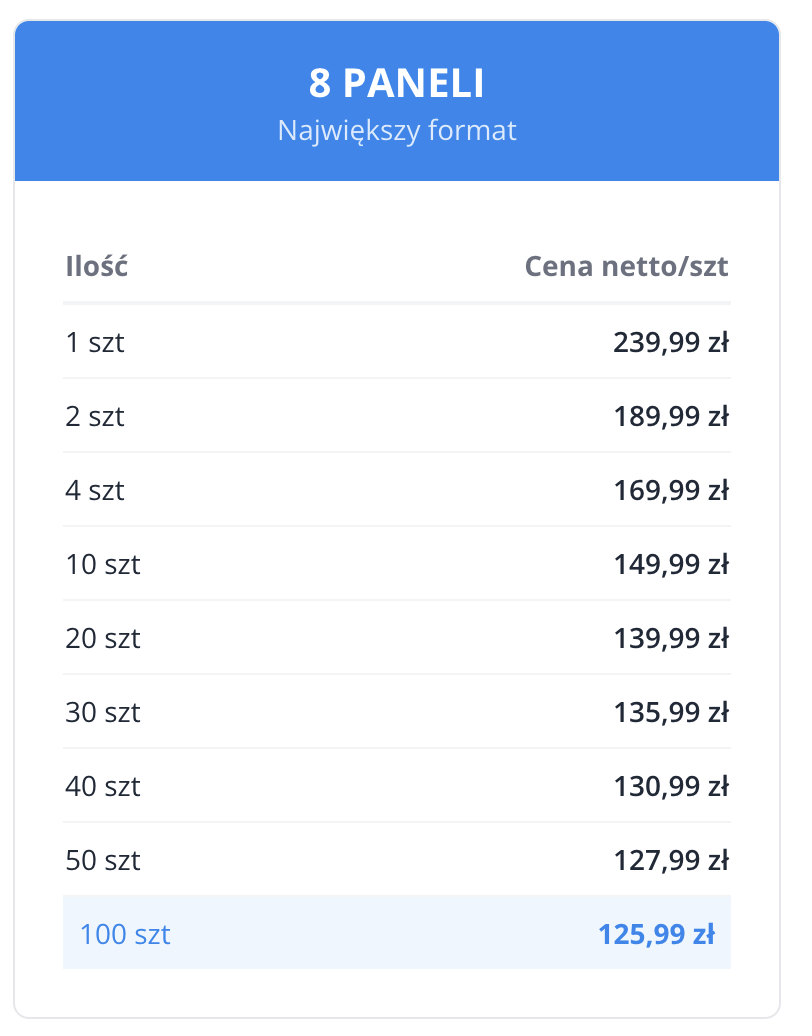Click the 127,99 zł price
This screenshot has height=1036, width=812.
(670, 860)
